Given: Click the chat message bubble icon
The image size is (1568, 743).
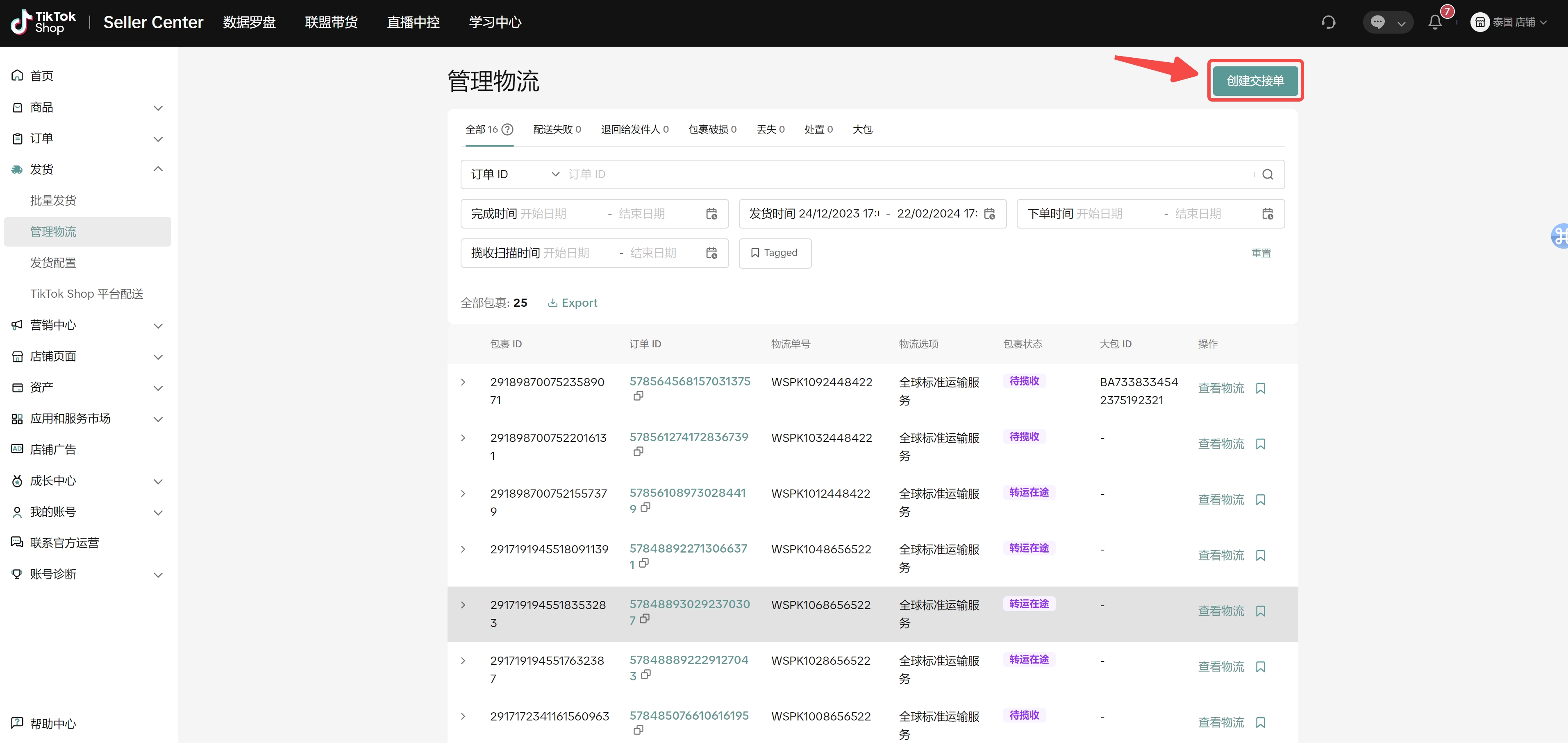Looking at the screenshot, I should pos(1377,23).
